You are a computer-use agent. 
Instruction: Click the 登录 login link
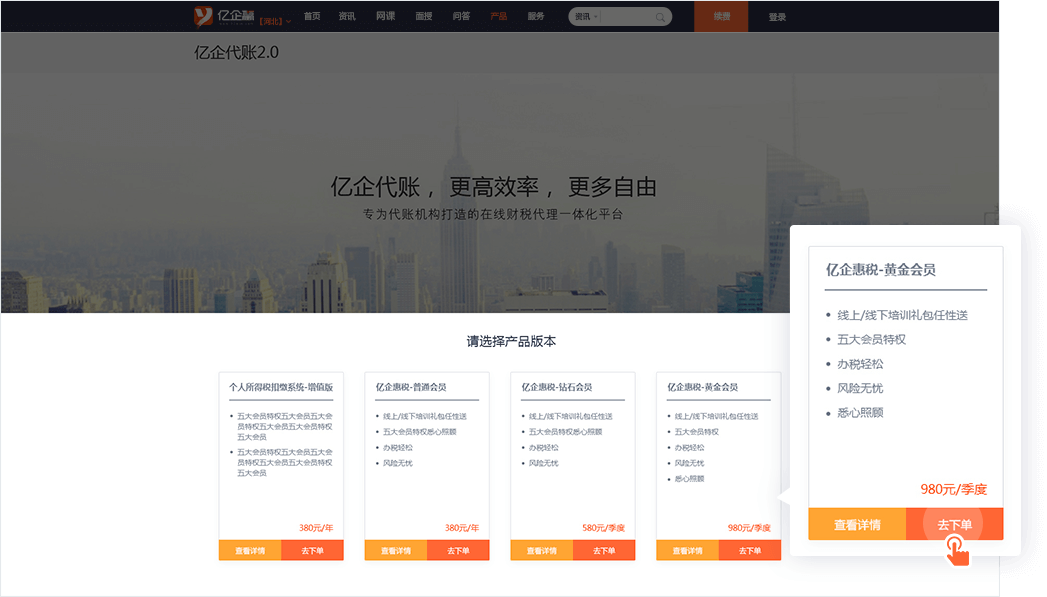coord(777,17)
